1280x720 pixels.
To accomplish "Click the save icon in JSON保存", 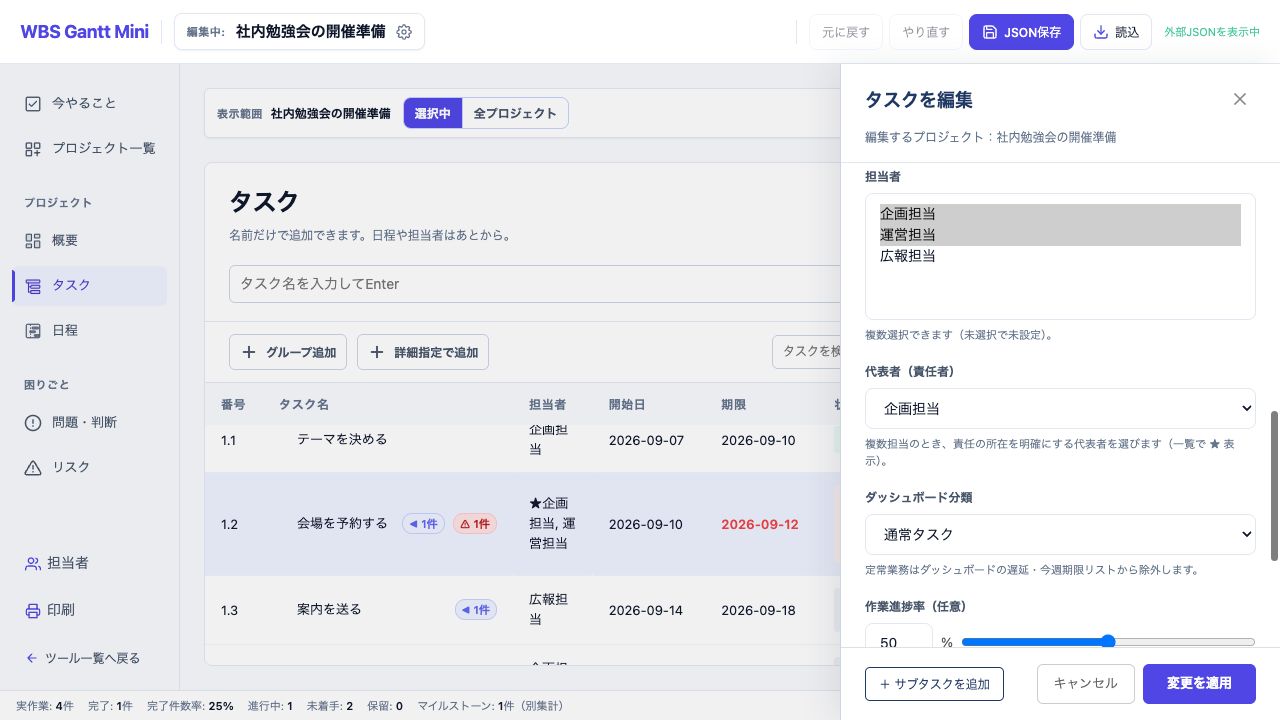I will point(990,32).
